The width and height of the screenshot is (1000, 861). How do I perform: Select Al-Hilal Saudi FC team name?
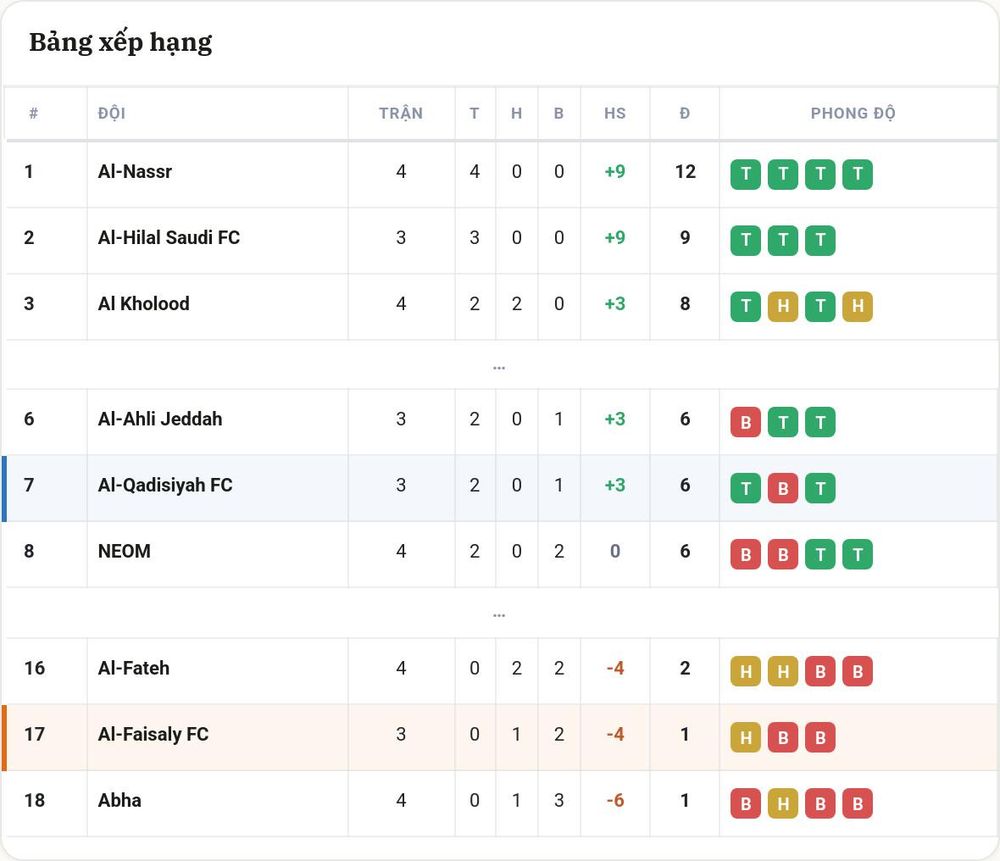169,237
